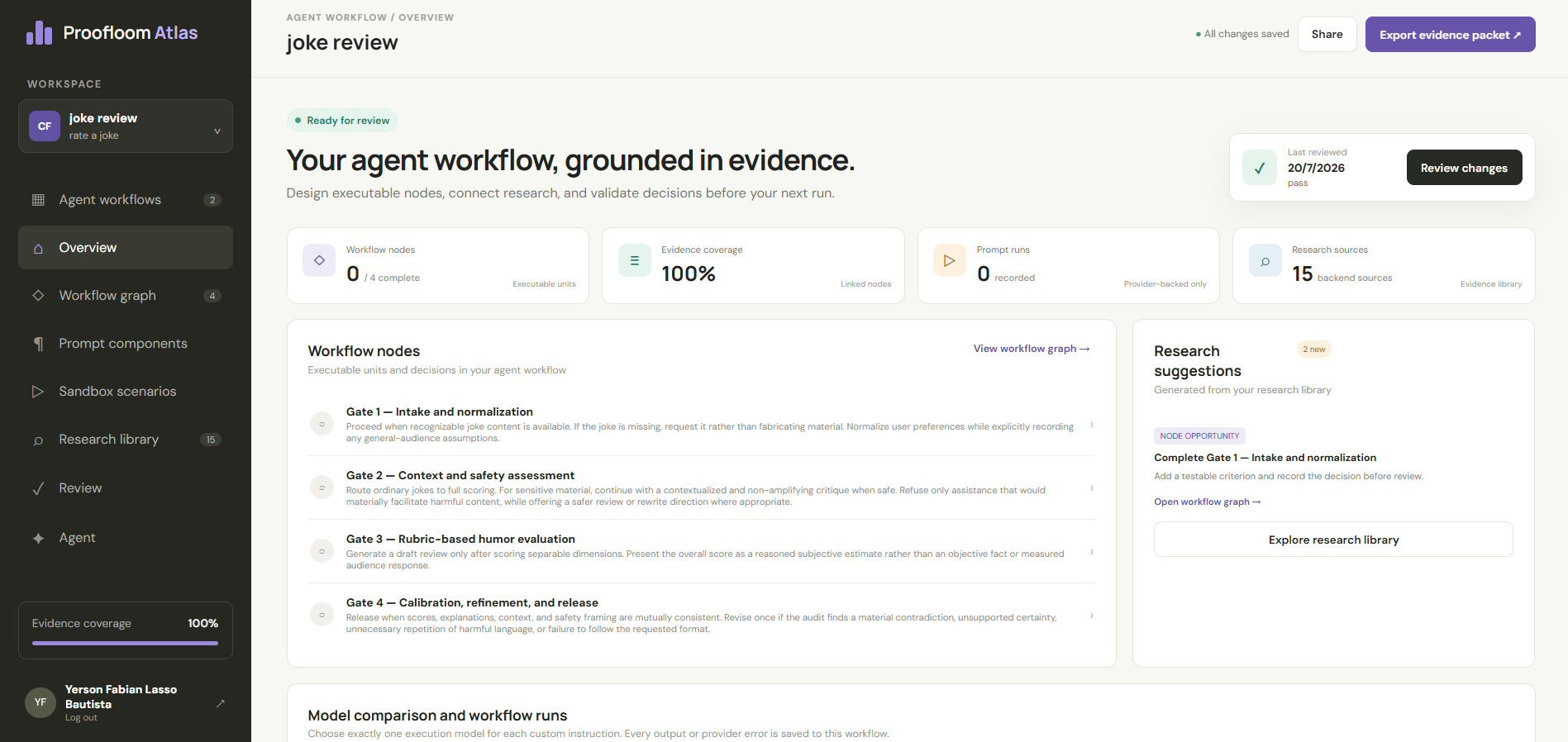This screenshot has width=1568, height=742.
Task: Expand Gate 2 row chevron
Action: click(1092, 488)
